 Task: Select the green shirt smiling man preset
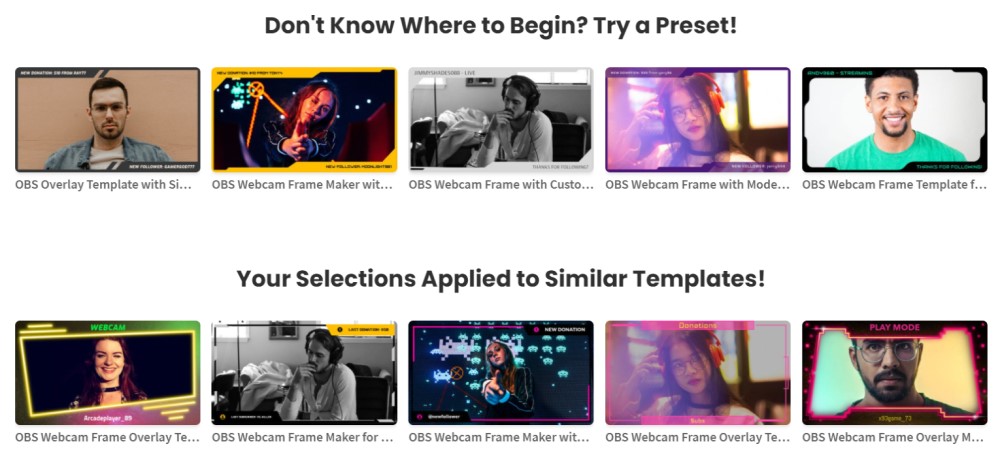click(x=894, y=120)
